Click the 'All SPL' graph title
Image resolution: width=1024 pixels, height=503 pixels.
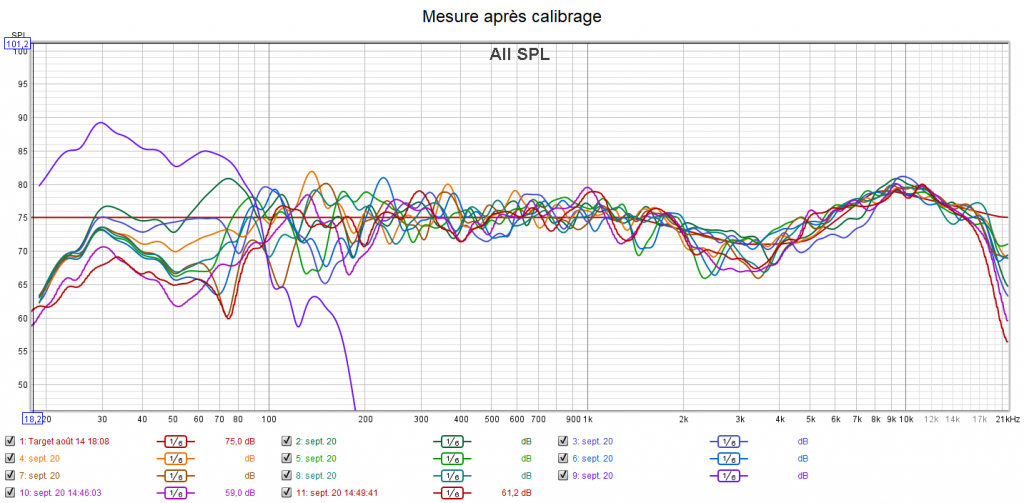pos(518,55)
